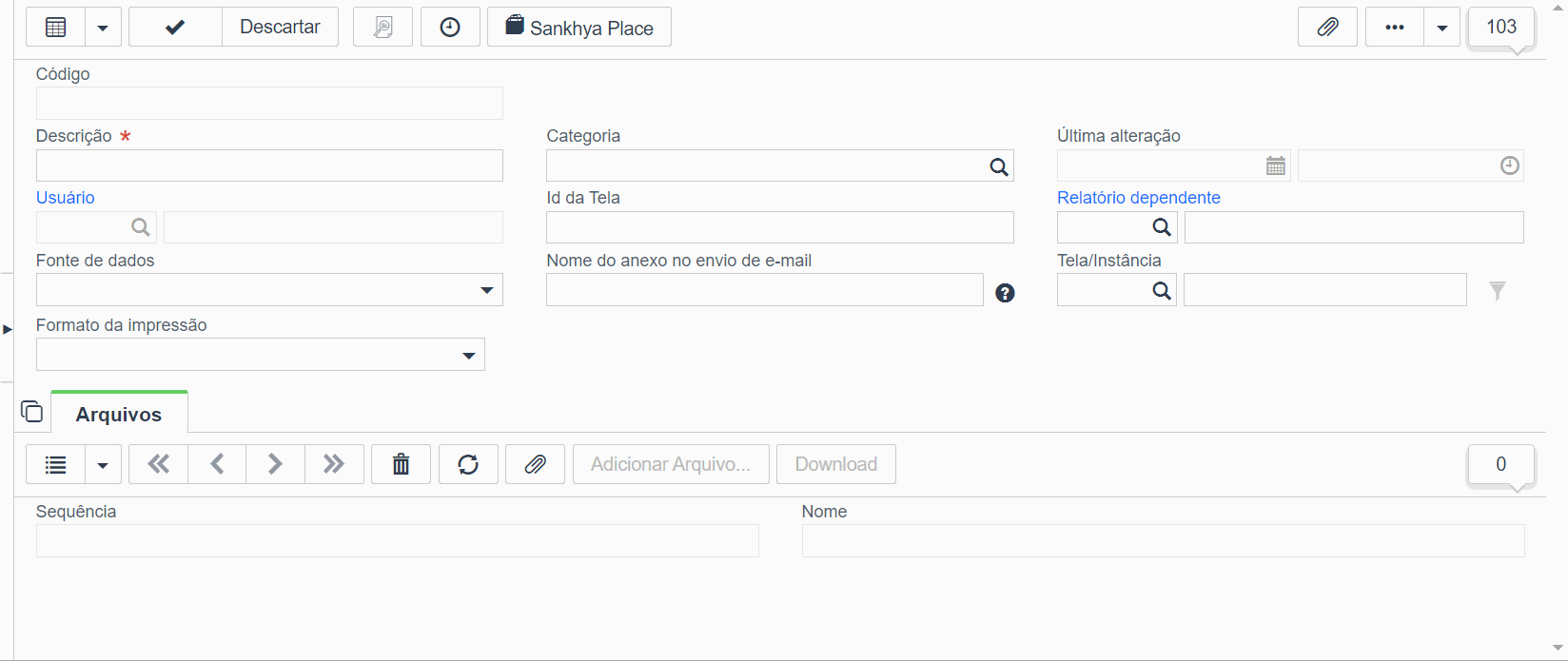
Task: Click the Descrição input field
Action: pos(269,165)
